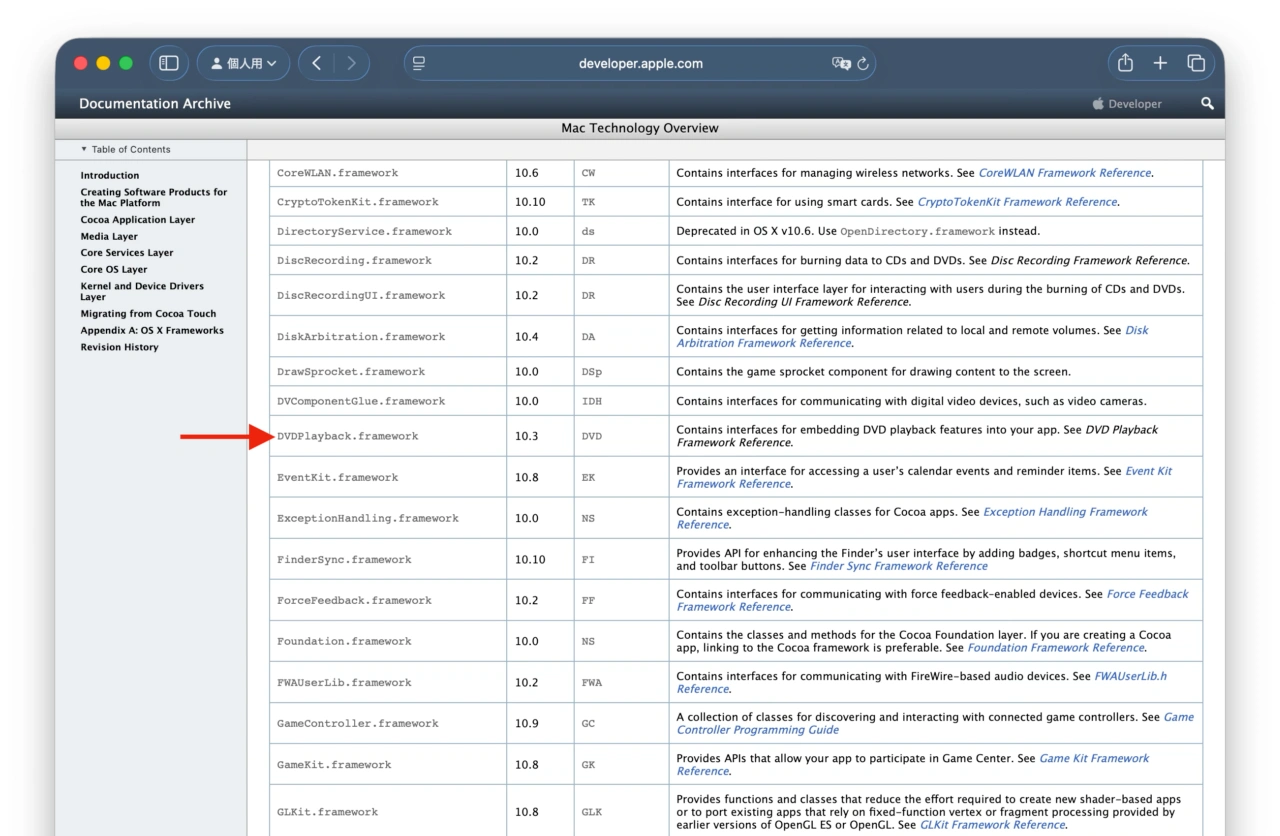Click the translate page icon
This screenshot has width=1280, height=836.
point(841,63)
